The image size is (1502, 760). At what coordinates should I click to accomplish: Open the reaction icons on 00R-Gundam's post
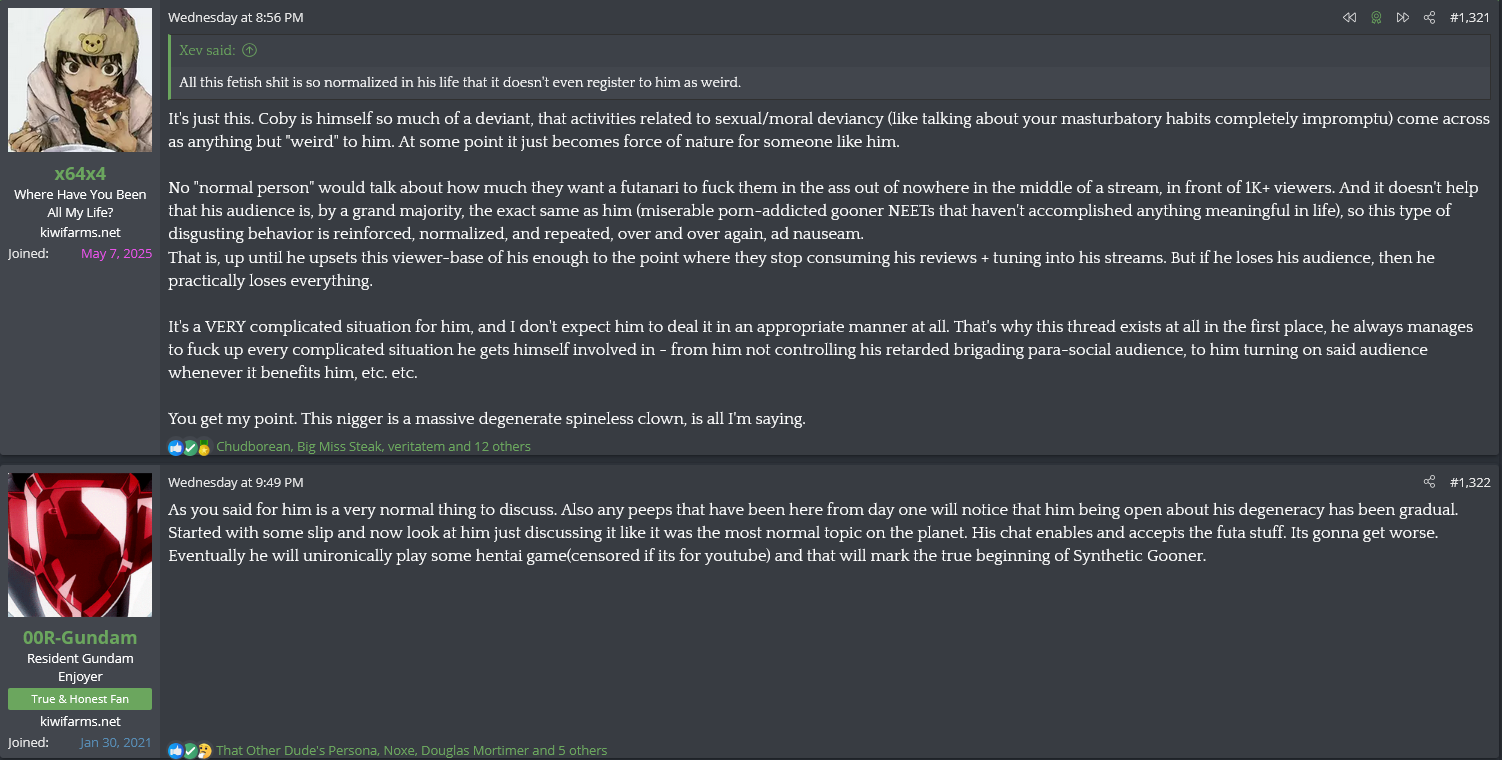click(x=190, y=750)
